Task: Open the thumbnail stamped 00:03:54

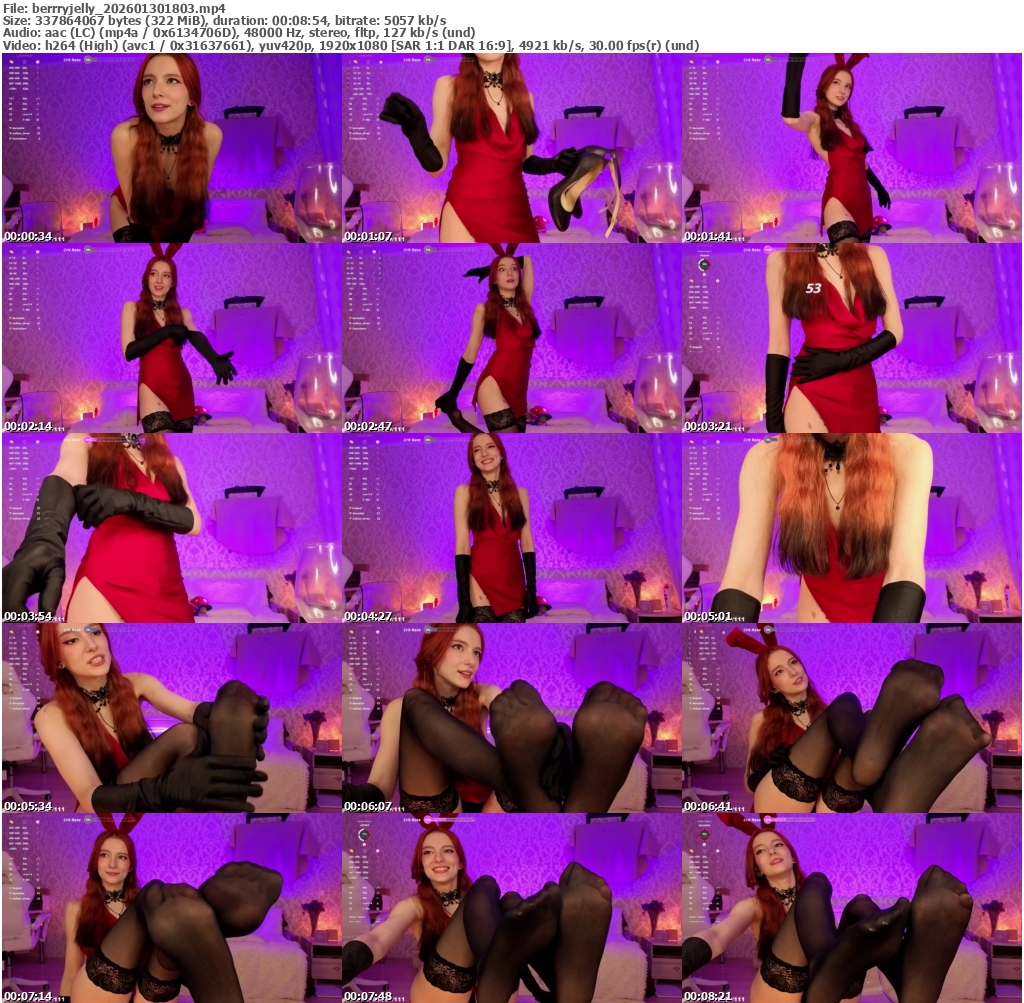Action: 171,528
